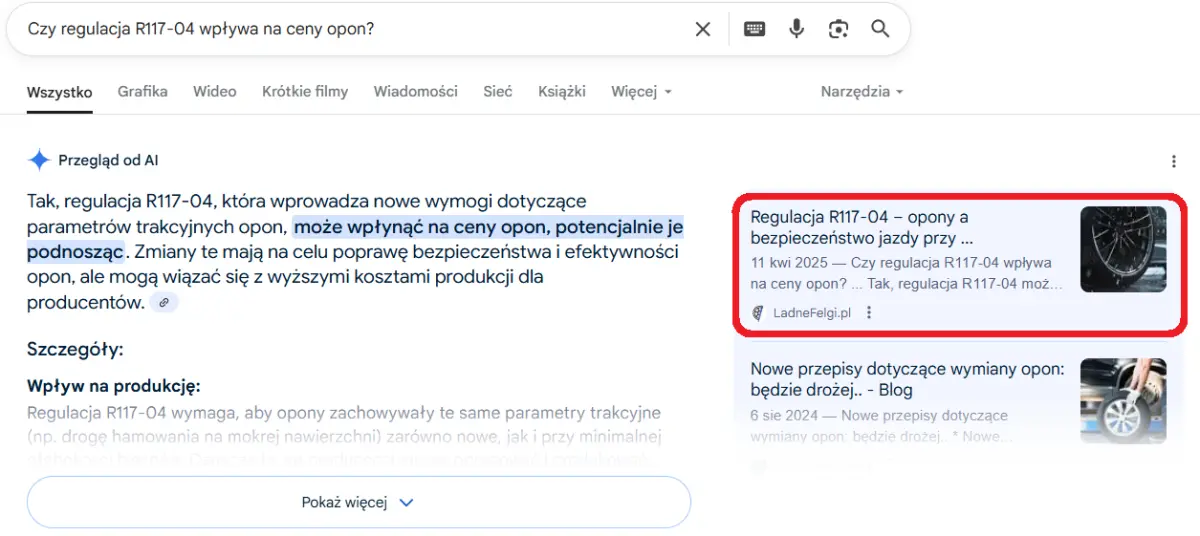Image resolution: width=1200 pixels, height=536 pixels.
Task: Click the tire thumbnail of LadneFelgi result
Action: pyautogui.click(x=1123, y=249)
